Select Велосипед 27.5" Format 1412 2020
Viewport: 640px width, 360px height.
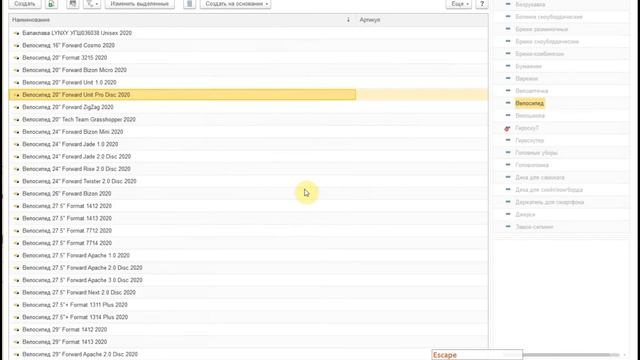(248, 206)
